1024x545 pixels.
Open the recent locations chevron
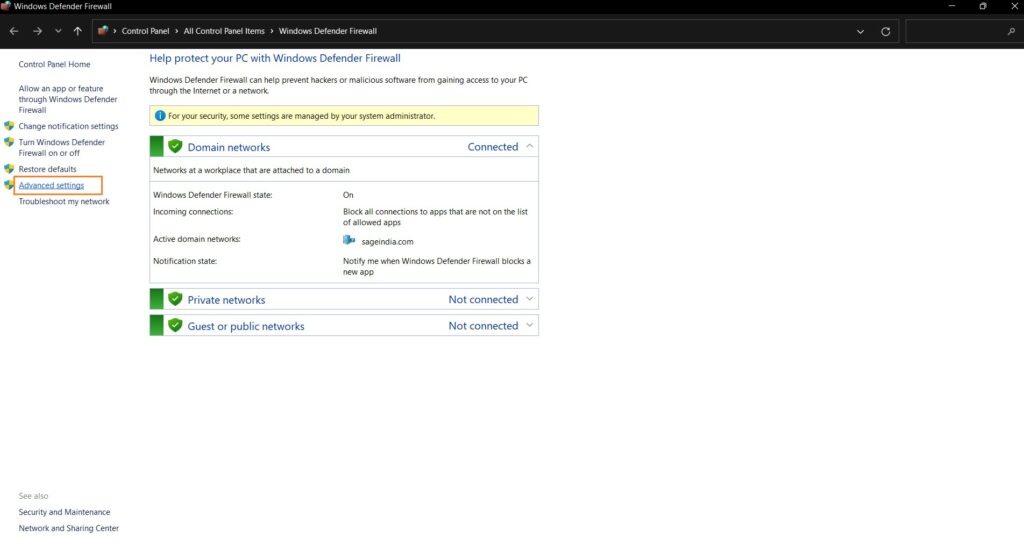[58, 31]
